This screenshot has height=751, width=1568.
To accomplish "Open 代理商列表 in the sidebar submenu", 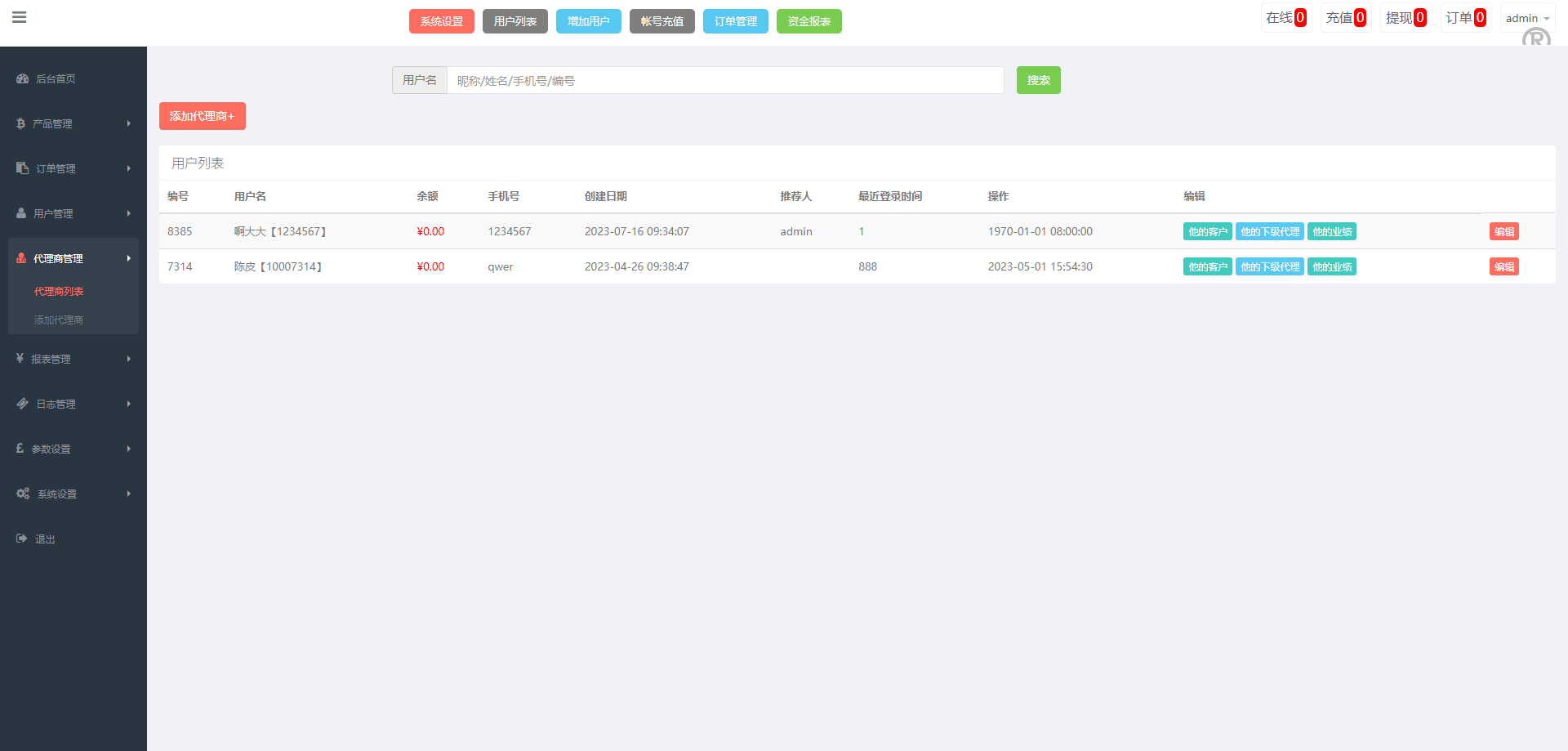I will point(59,291).
